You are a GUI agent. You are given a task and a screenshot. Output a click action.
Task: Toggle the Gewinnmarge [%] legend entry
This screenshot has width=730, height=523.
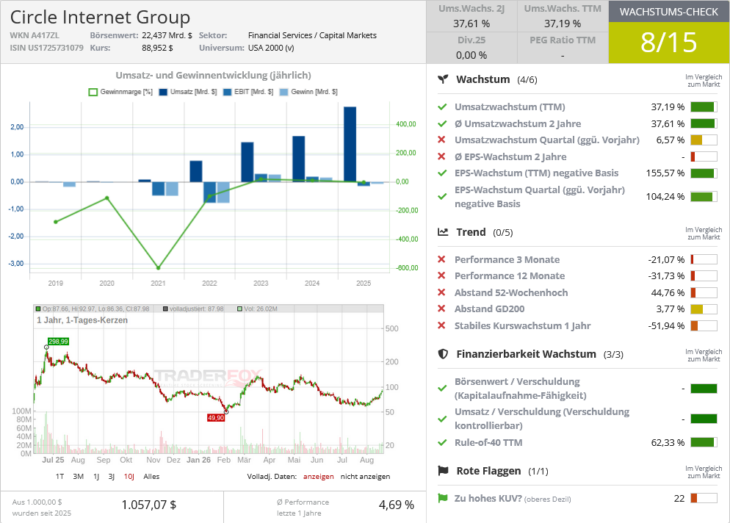pos(121,92)
